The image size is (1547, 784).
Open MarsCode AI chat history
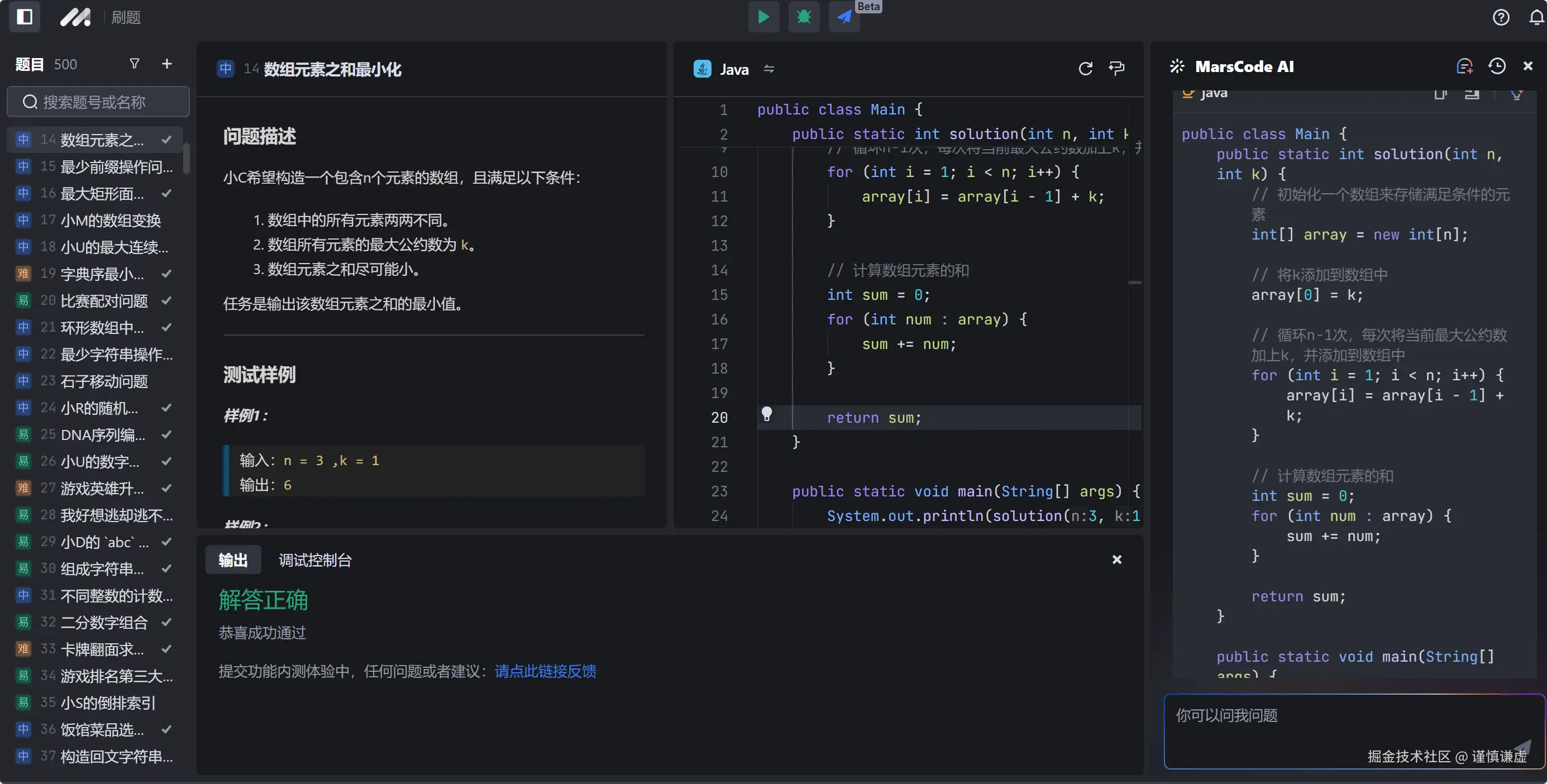pos(1497,66)
